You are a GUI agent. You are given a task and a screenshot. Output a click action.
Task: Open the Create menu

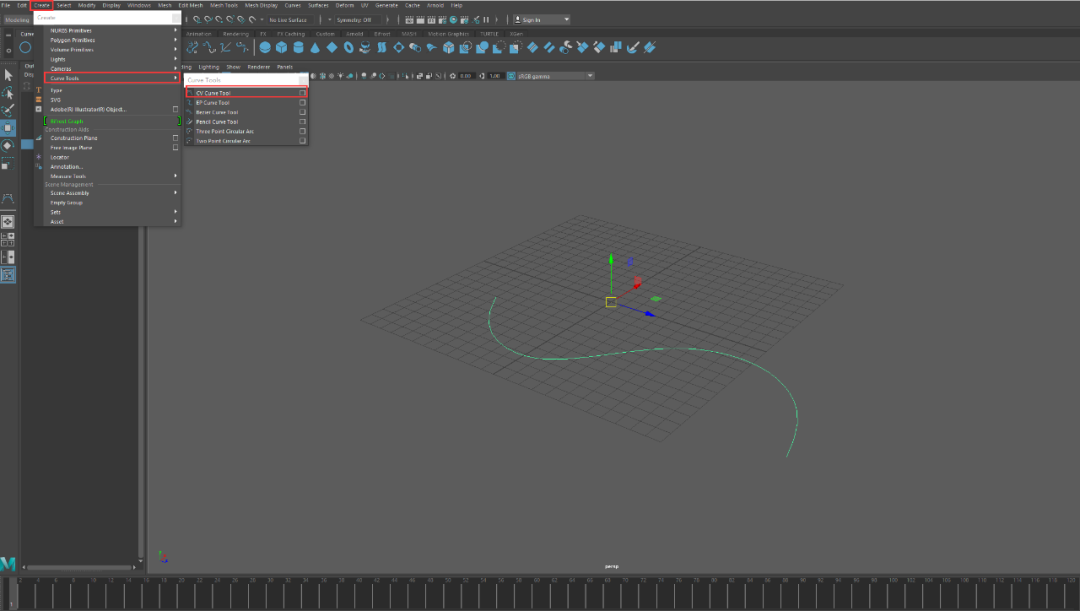(42, 6)
